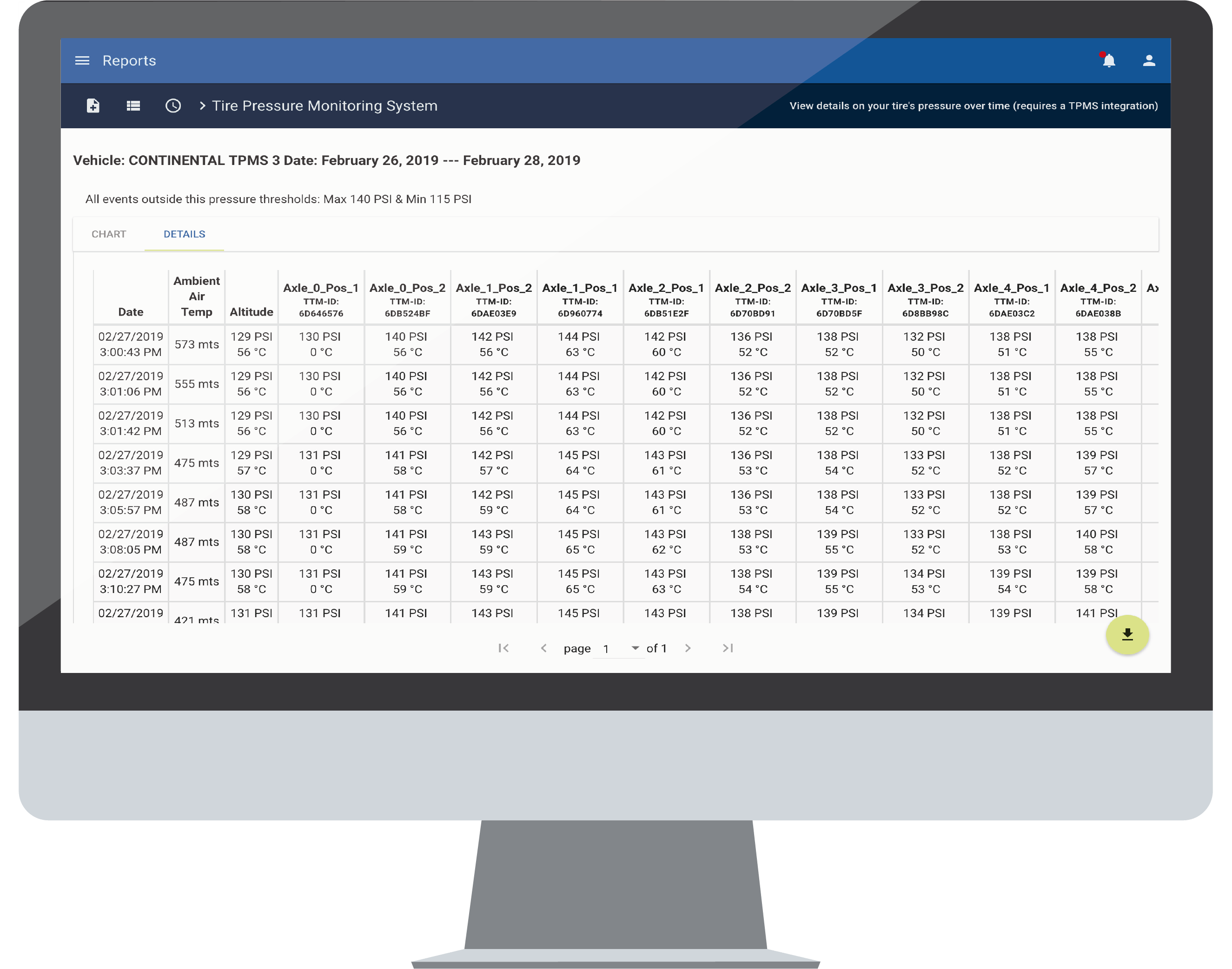1232x969 pixels.
Task: Click the new report document icon
Action: coord(93,105)
